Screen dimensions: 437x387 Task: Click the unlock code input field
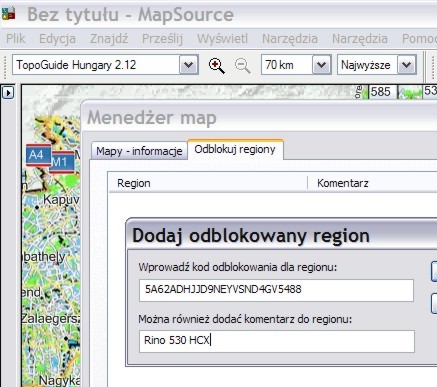276,290
